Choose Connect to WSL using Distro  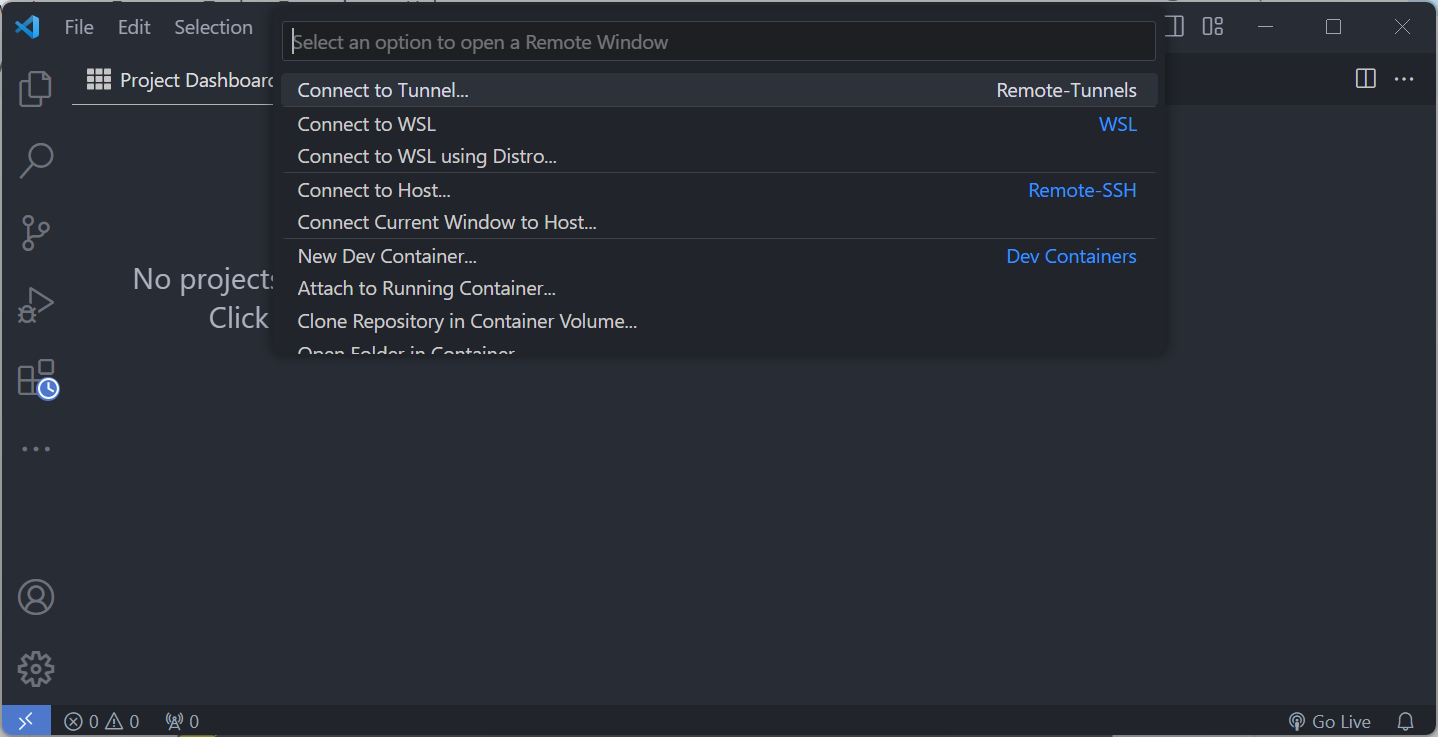(x=719, y=156)
